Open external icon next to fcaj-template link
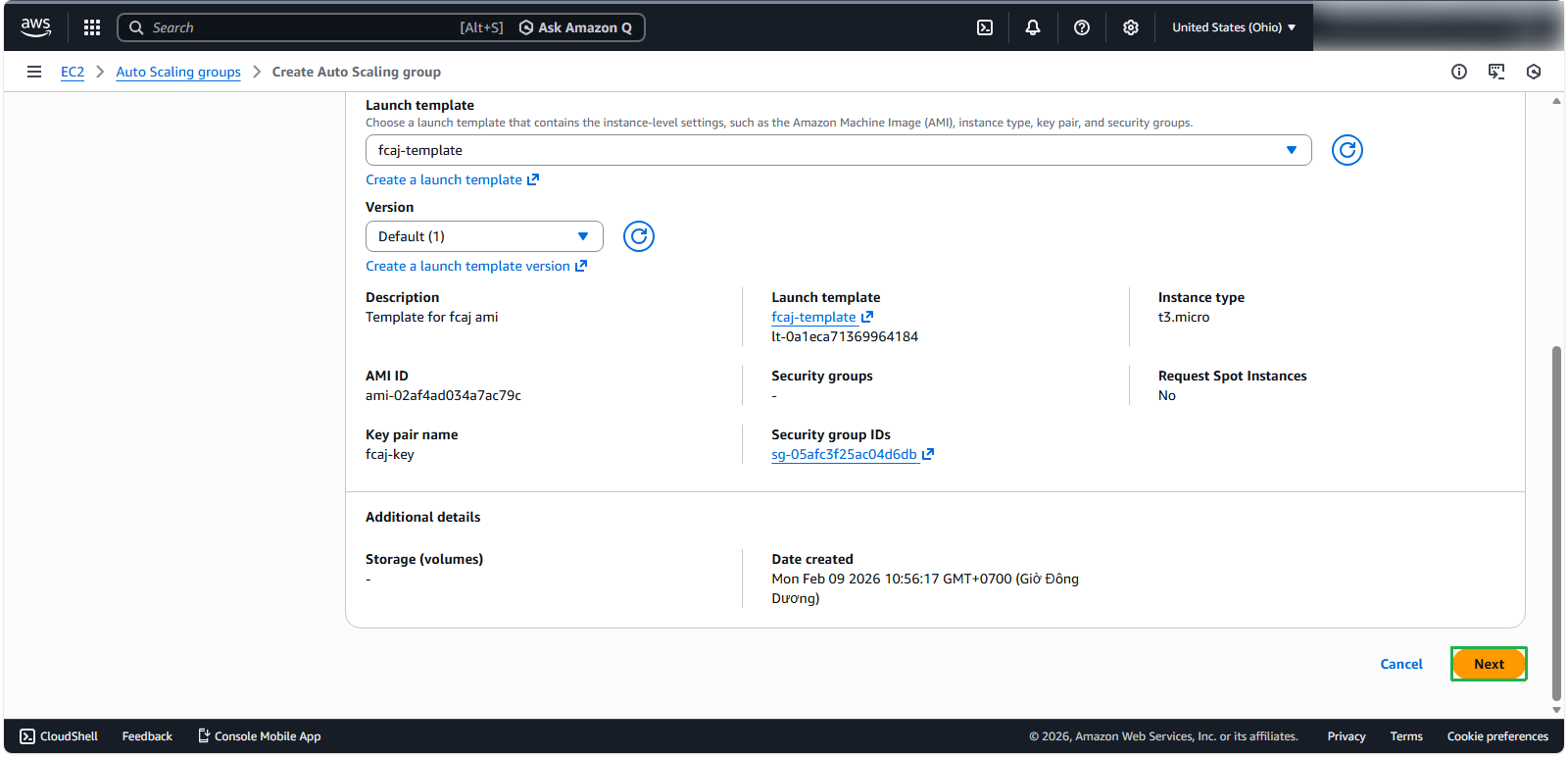The image size is (1568, 757). (867, 317)
